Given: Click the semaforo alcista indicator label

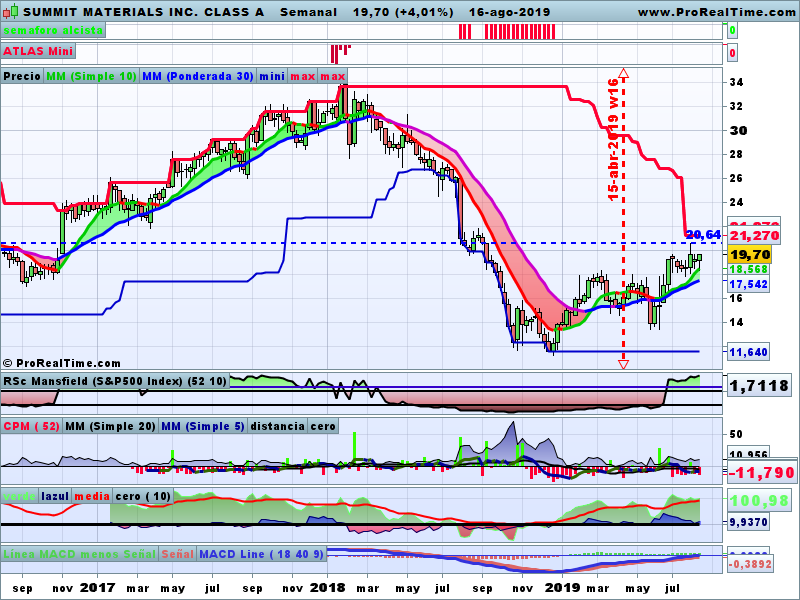Looking at the screenshot, I should (53, 31).
